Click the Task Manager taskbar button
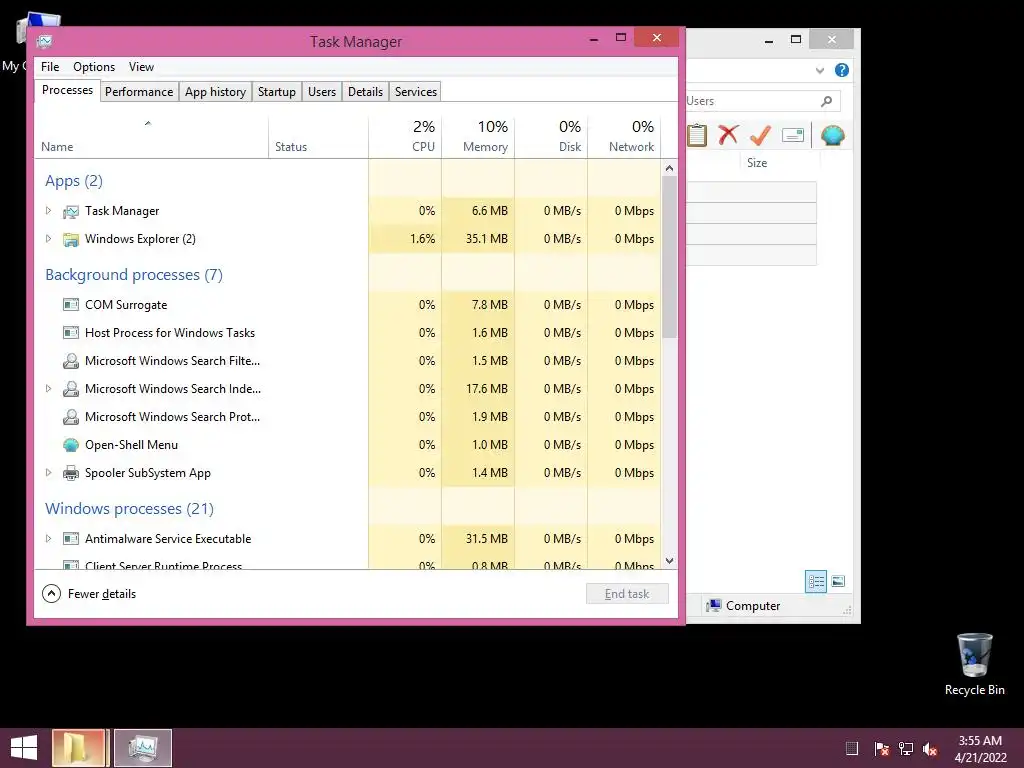The height and width of the screenshot is (768, 1024). tap(143, 748)
